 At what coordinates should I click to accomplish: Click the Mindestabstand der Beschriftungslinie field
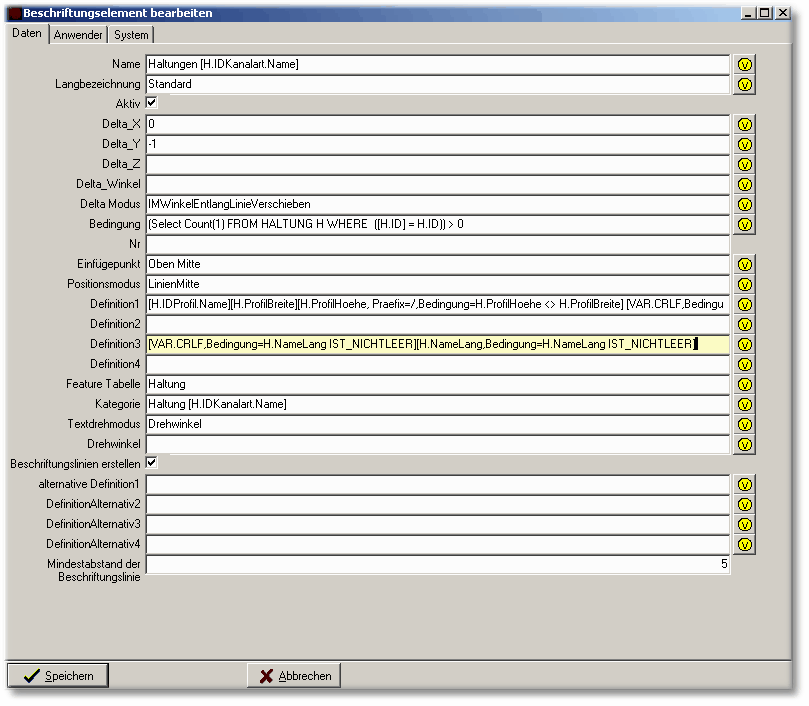click(x=437, y=564)
